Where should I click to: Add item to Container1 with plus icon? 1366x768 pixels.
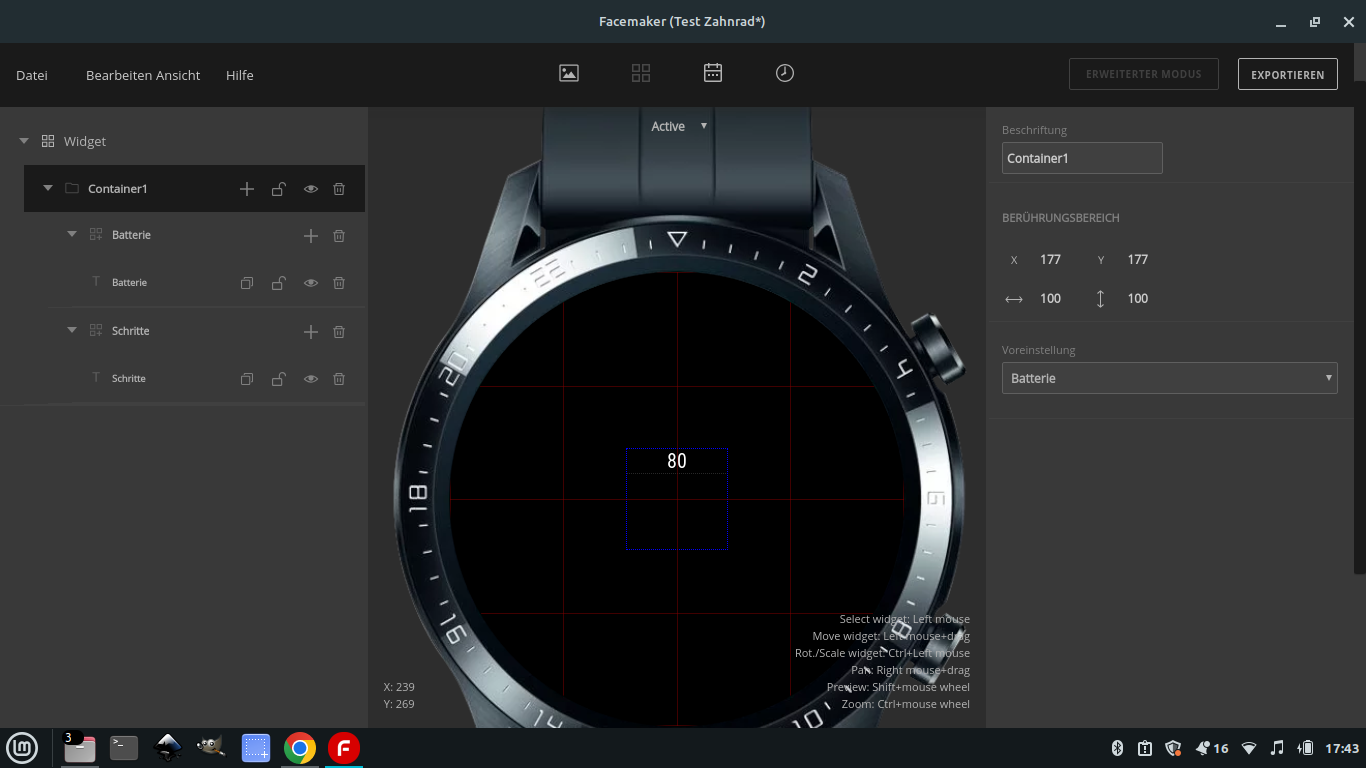pos(247,189)
